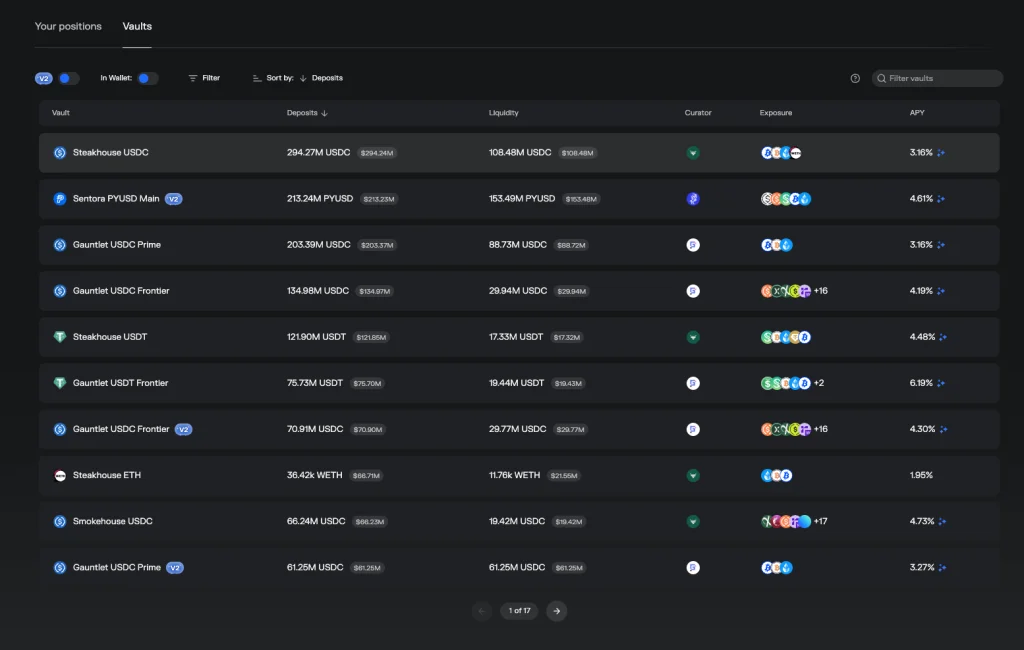Go to next page of vaults

556,611
